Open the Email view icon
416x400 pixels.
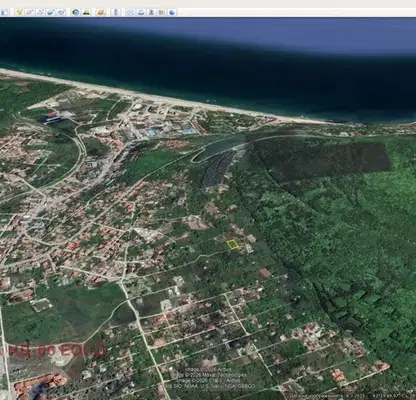click(130, 13)
